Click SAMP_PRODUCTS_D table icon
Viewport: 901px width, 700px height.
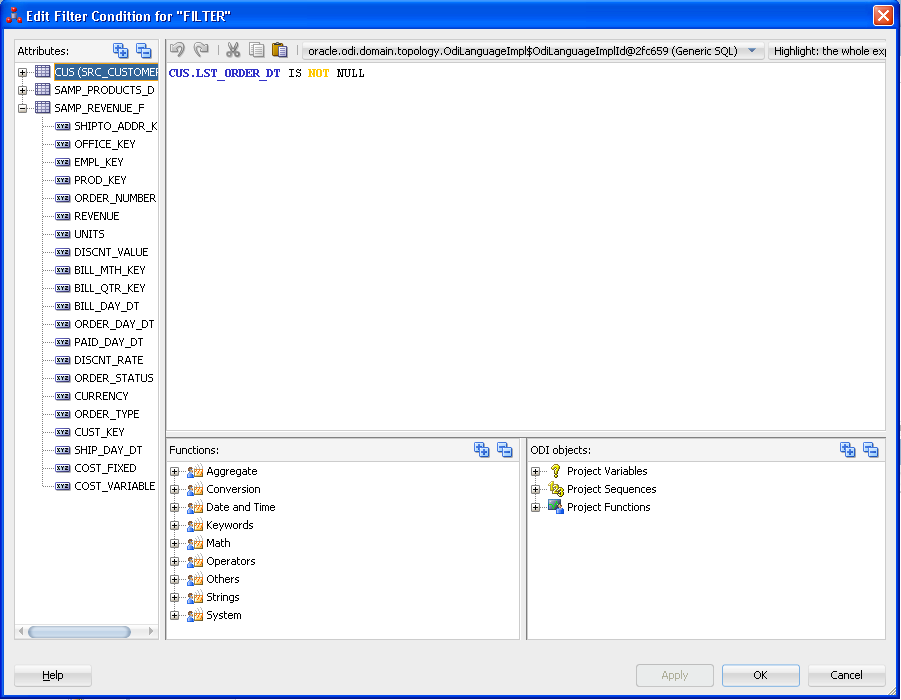click(43, 90)
